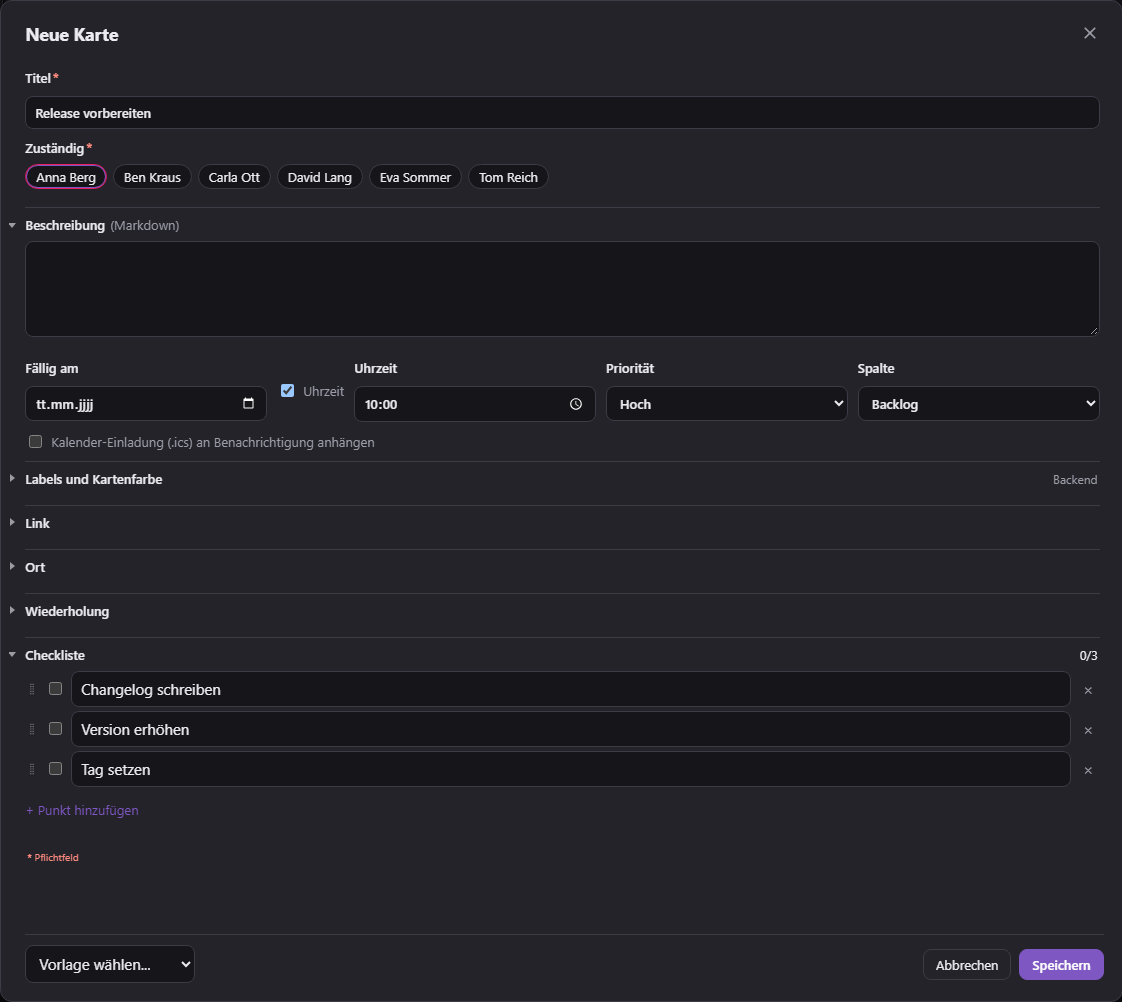The image size is (1122, 1002).
Task: Edit the Changelog schreiben text field
Action: point(571,689)
